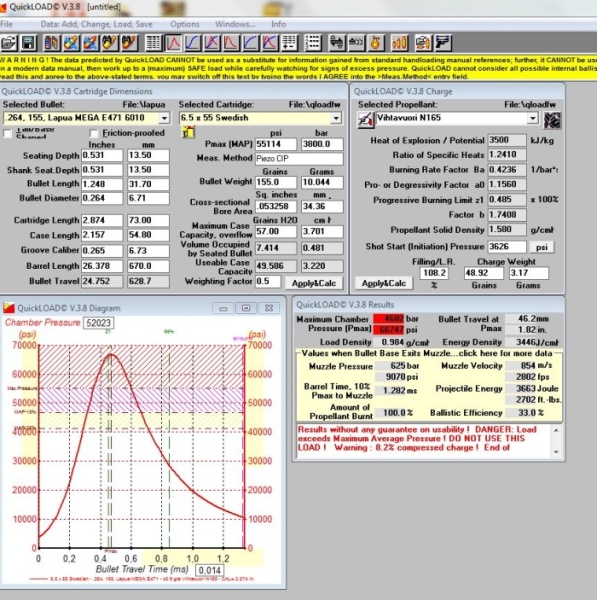The width and height of the screenshot is (597, 600).
Task: Open the File menu
Action: click(x=7, y=24)
